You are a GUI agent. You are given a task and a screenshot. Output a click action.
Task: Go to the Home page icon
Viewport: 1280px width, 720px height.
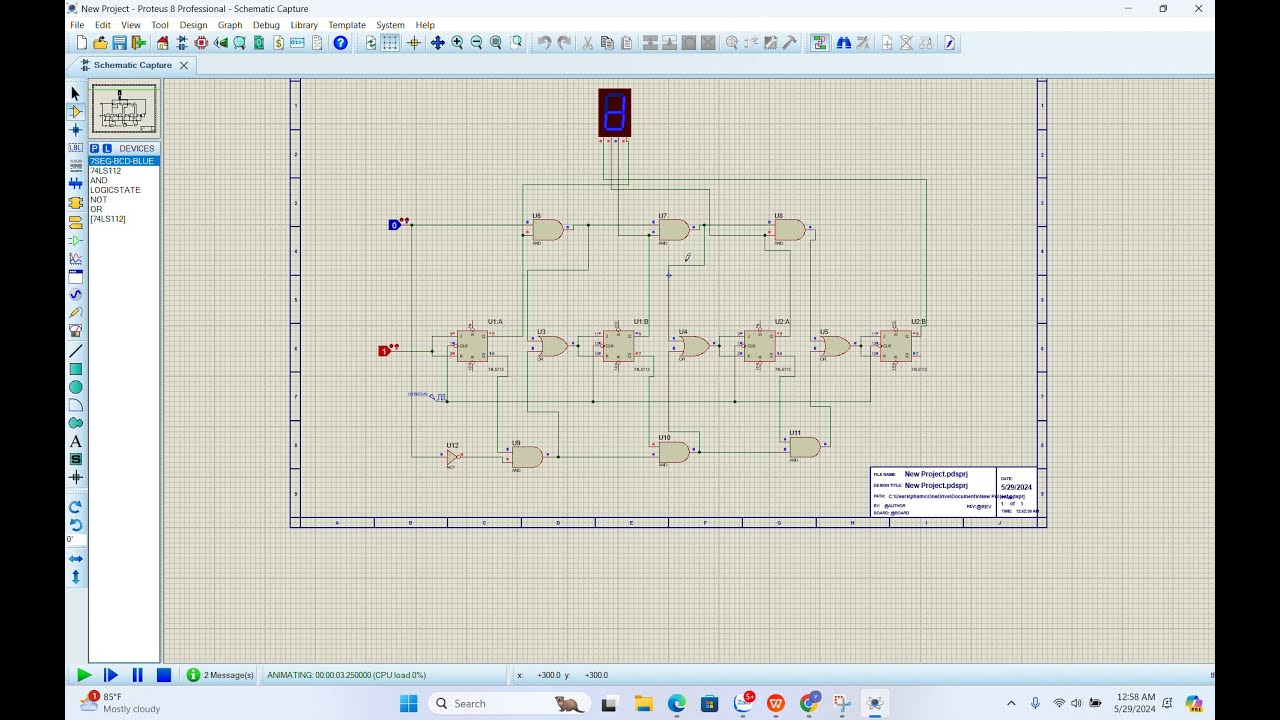tap(163, 43)
